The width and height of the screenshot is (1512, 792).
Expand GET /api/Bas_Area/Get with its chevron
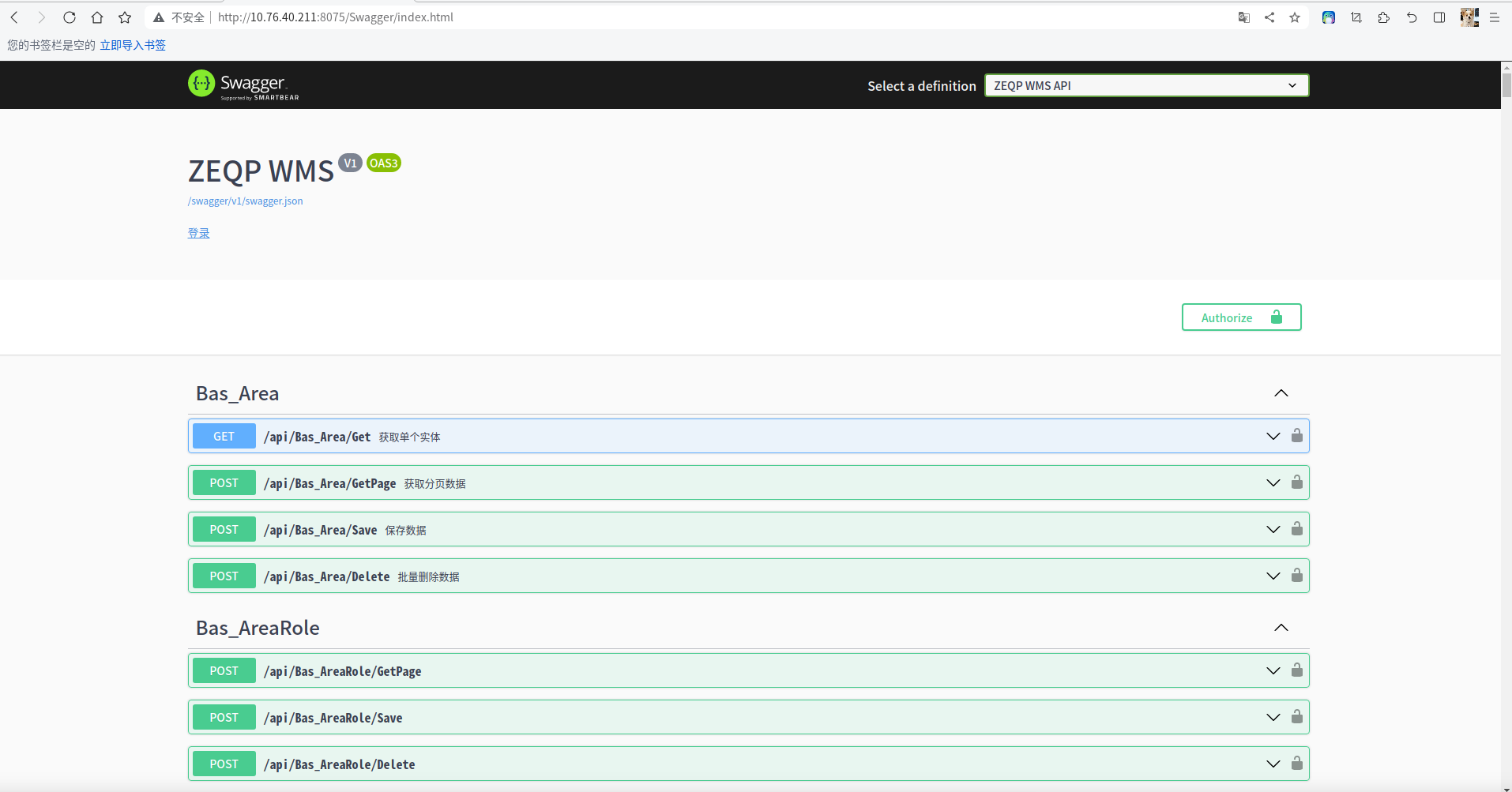click(x=1273, y=436)
